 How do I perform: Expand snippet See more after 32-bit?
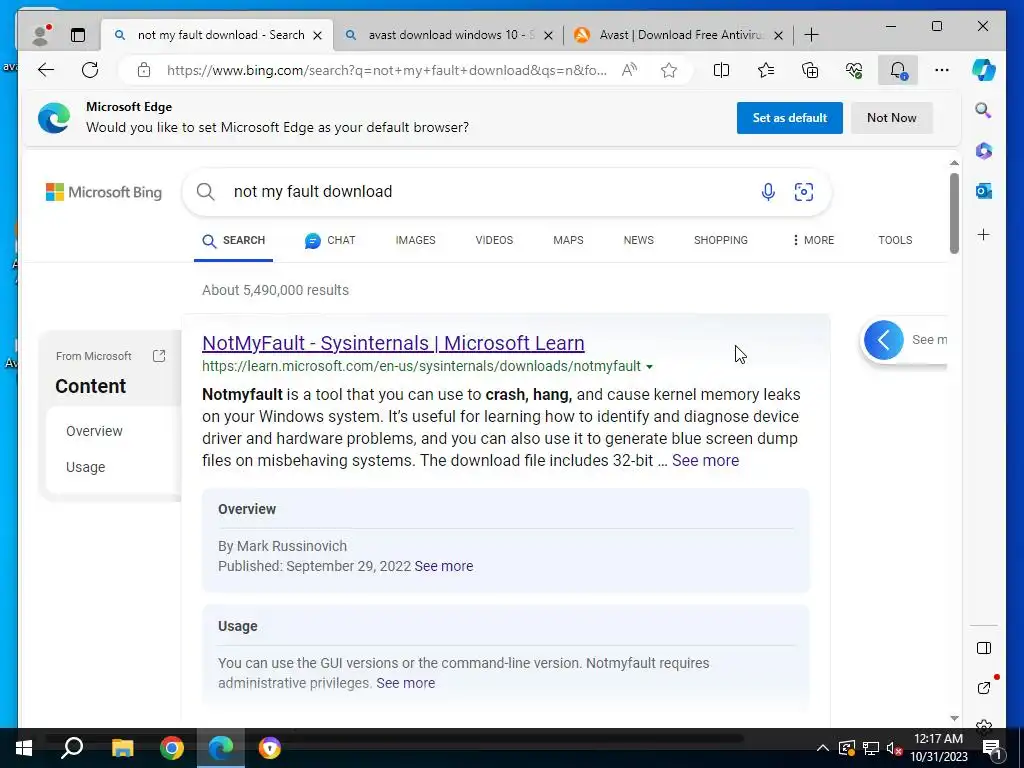click(x=705, y=460)
